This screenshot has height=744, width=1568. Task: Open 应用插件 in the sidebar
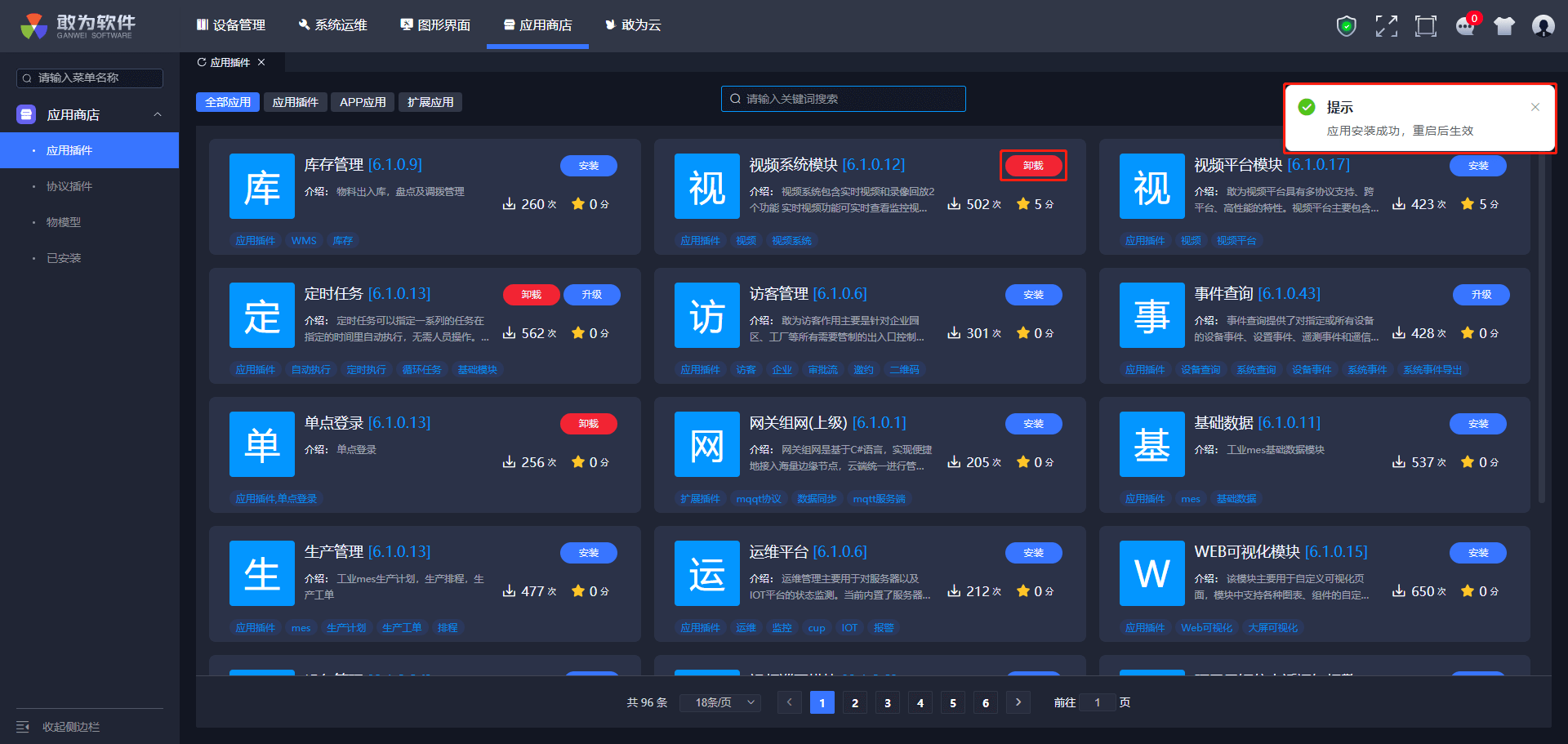click(x=90, y=150)
